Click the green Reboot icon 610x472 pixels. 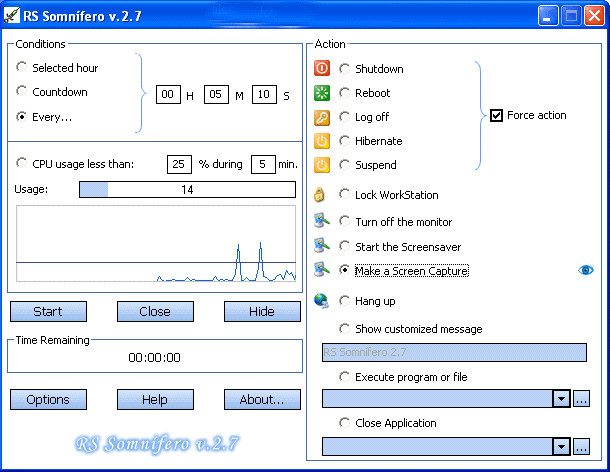point(322,93)
